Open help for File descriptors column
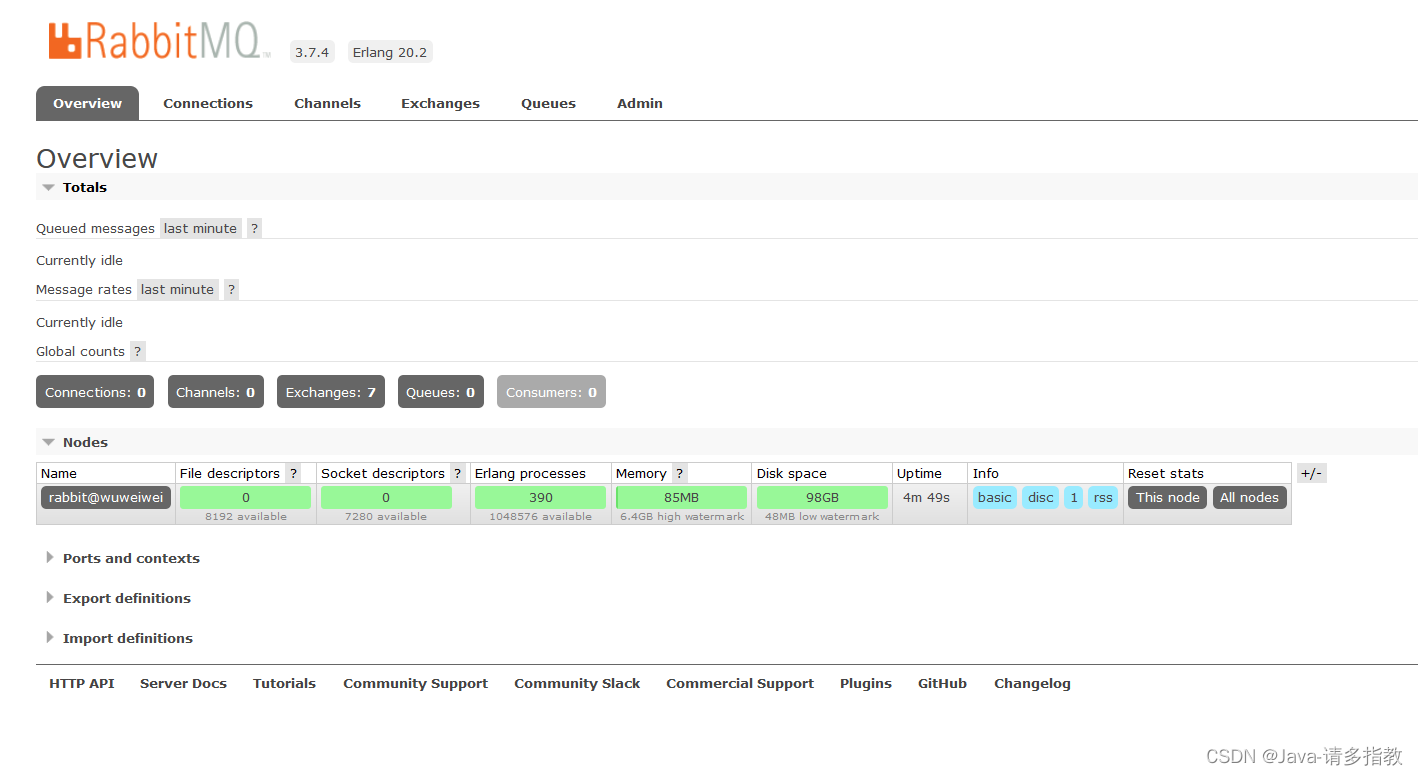The image size is (1418, 775). [x=293, y=473]
